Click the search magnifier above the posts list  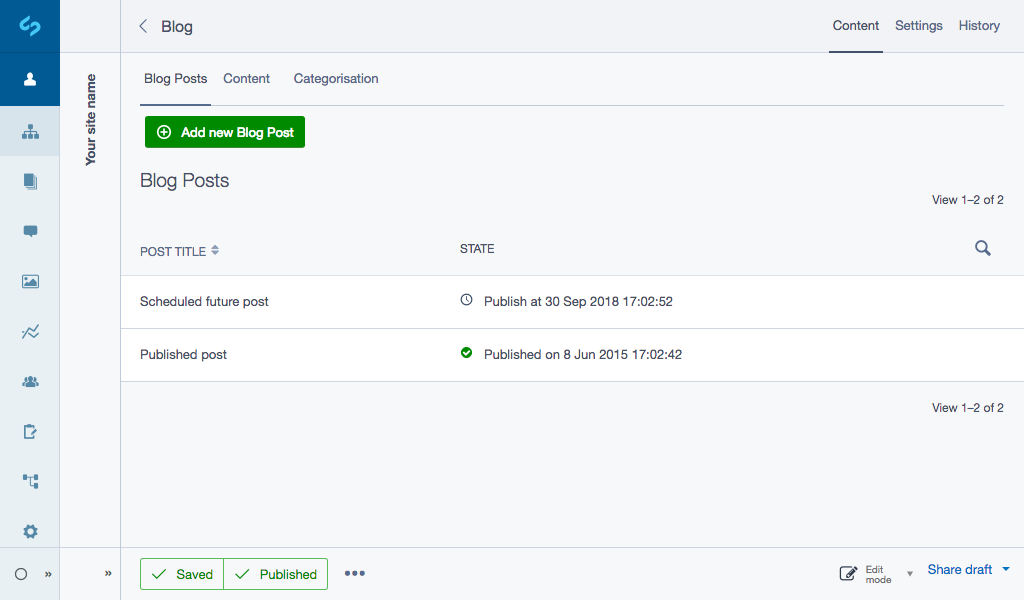pyautogui.click(x=982, y=248)
